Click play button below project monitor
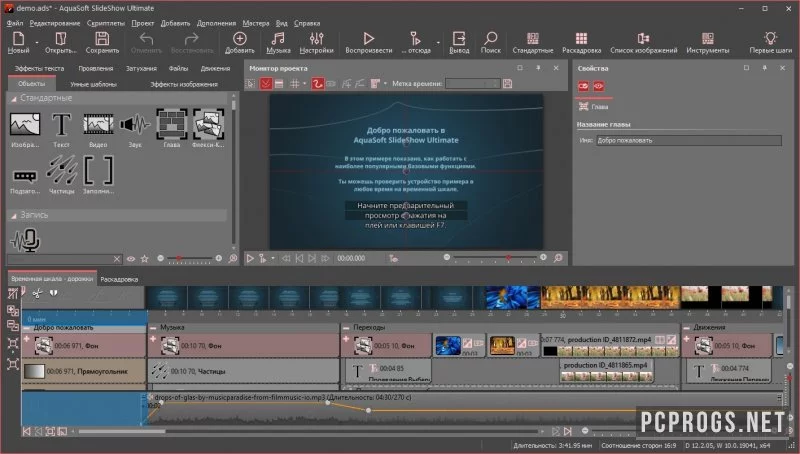 [x=250, y=259]
